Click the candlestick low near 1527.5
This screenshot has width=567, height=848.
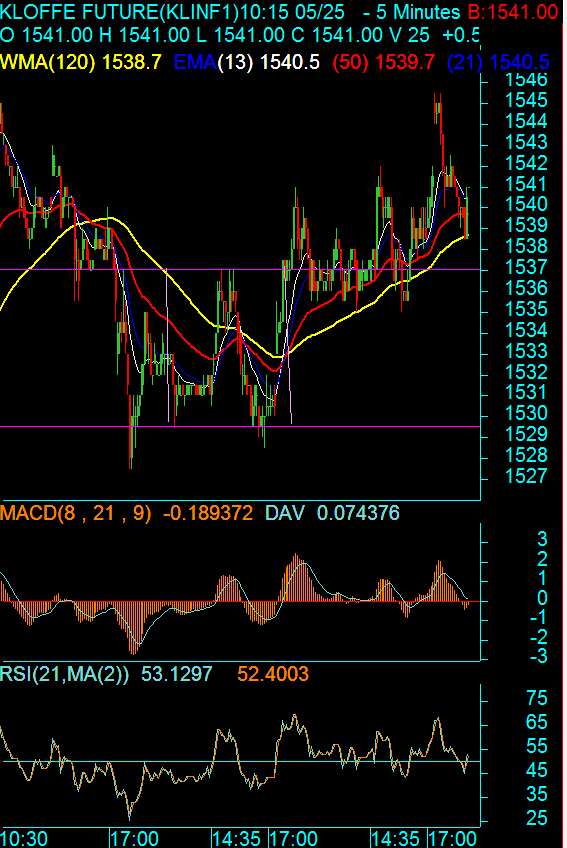(x=130, y=443)
